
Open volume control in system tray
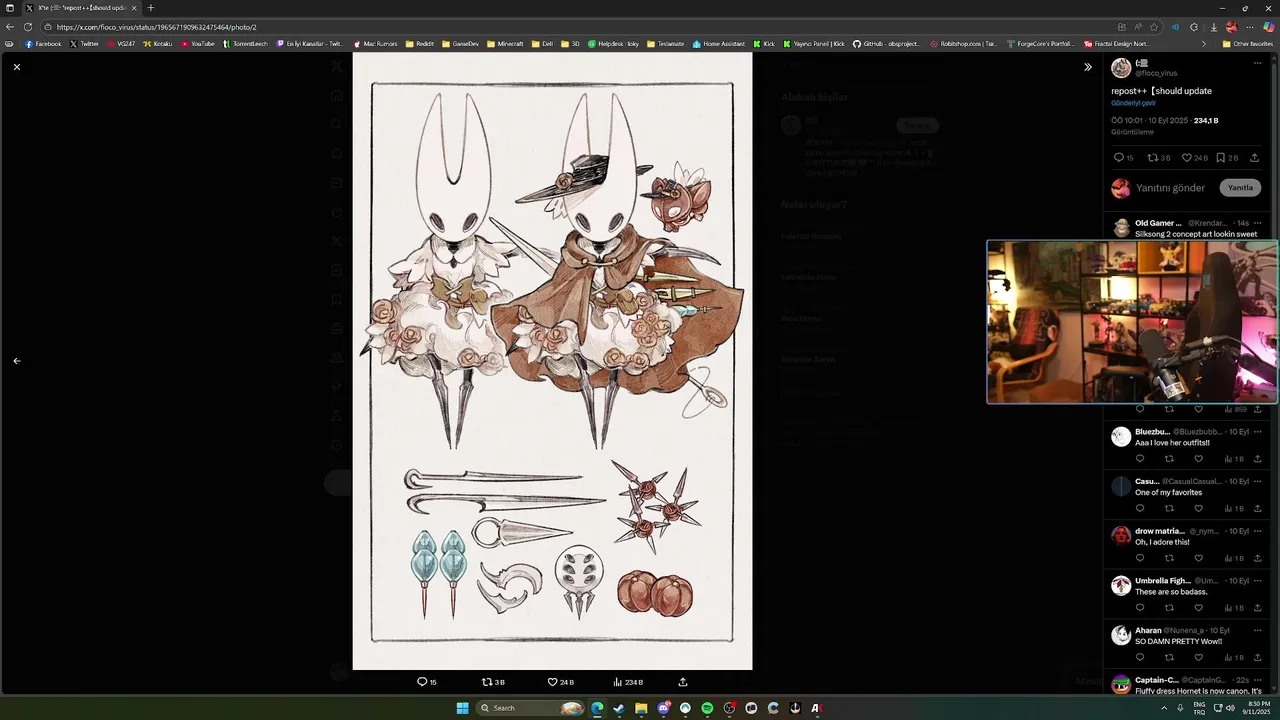[1230, 708]
